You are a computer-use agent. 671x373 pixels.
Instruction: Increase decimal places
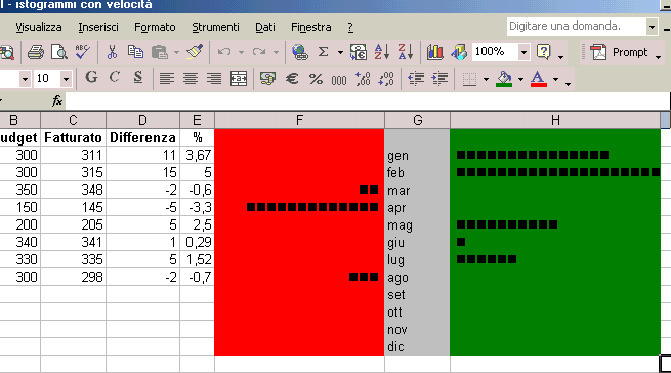tap(363, 79)
